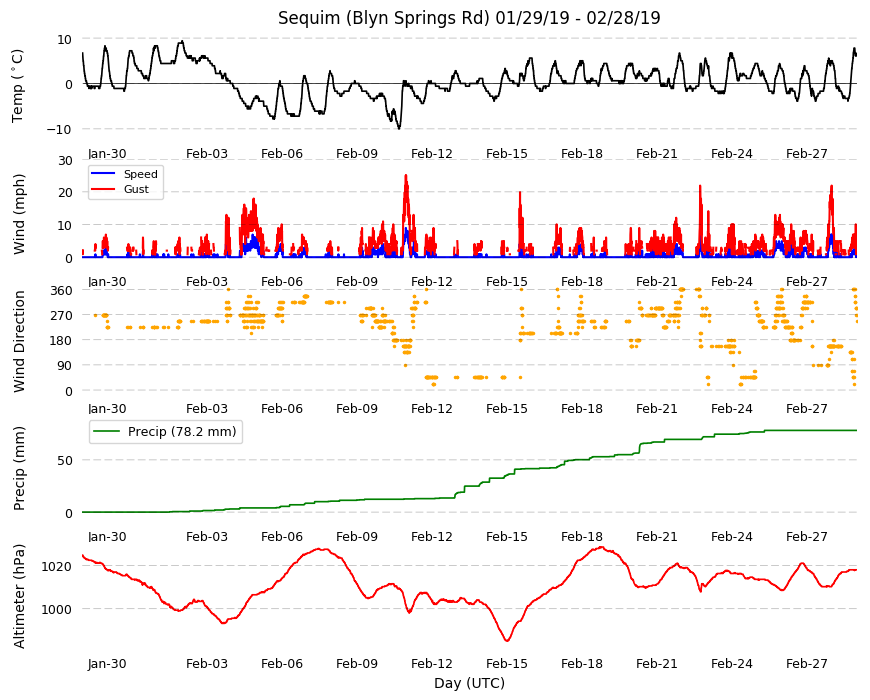
Task: Click the Precip (mm) axis label
Action: [19, 468]
